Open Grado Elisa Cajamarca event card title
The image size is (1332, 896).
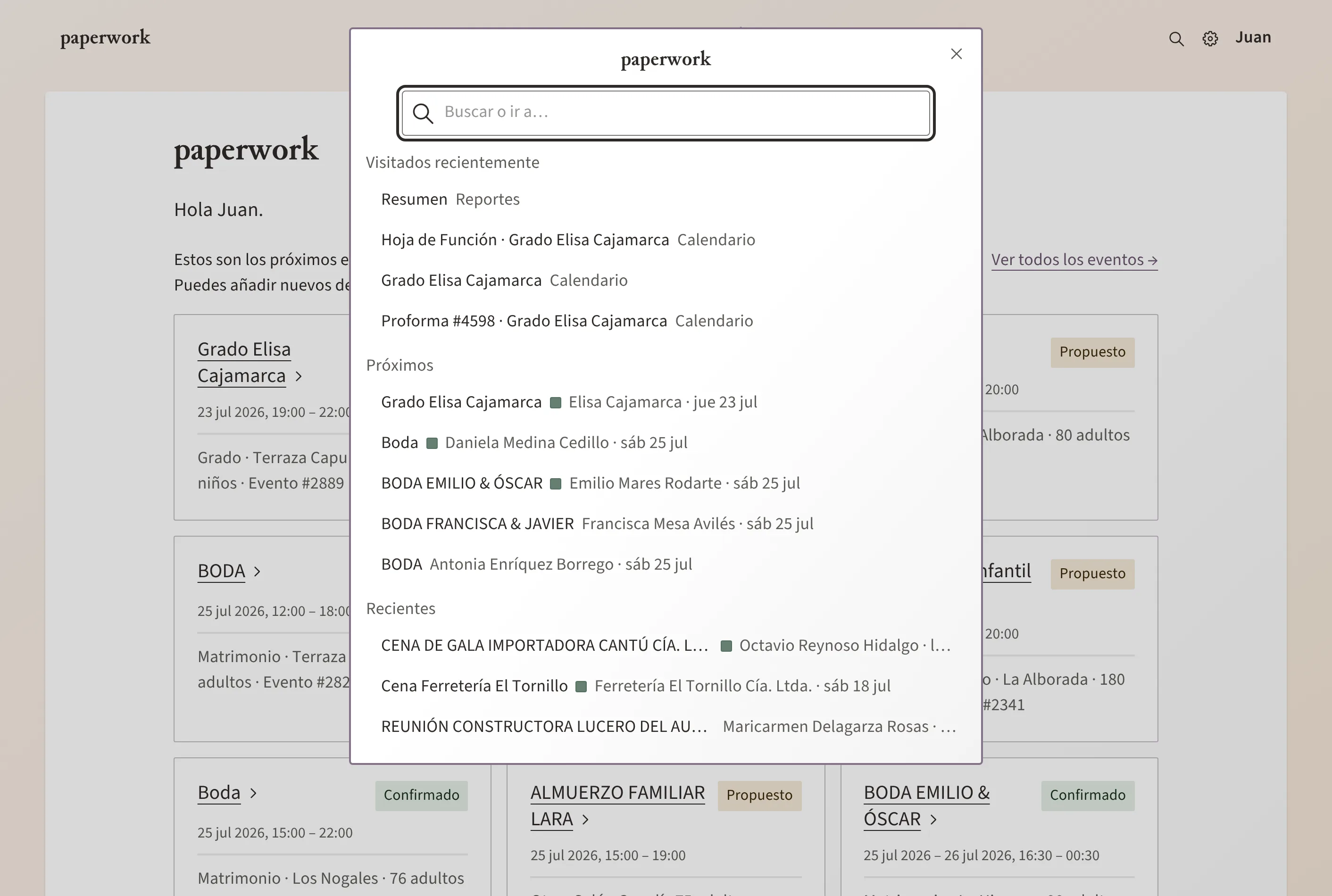coord(244,362)
